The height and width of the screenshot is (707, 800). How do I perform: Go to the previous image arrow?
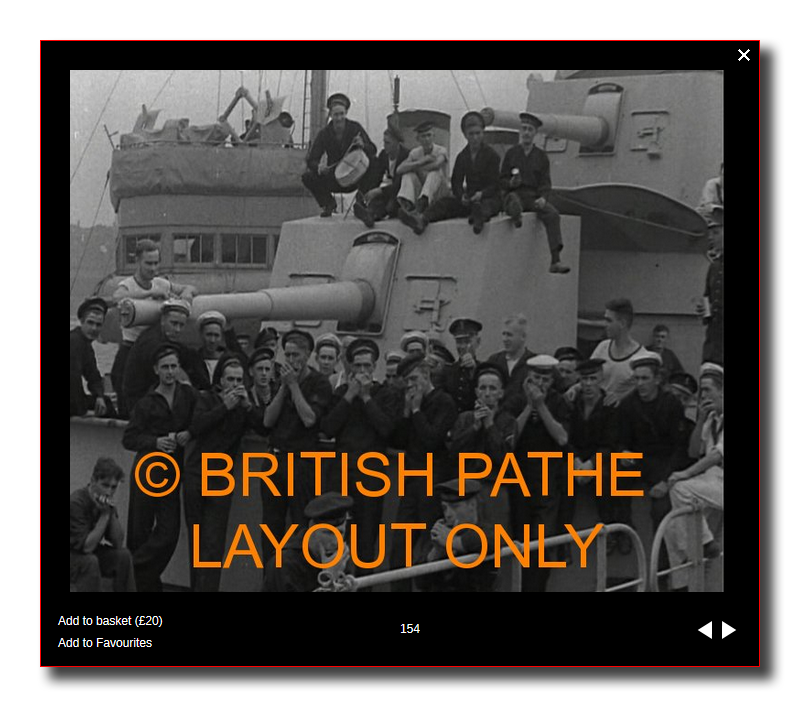[x=705, y=630]
